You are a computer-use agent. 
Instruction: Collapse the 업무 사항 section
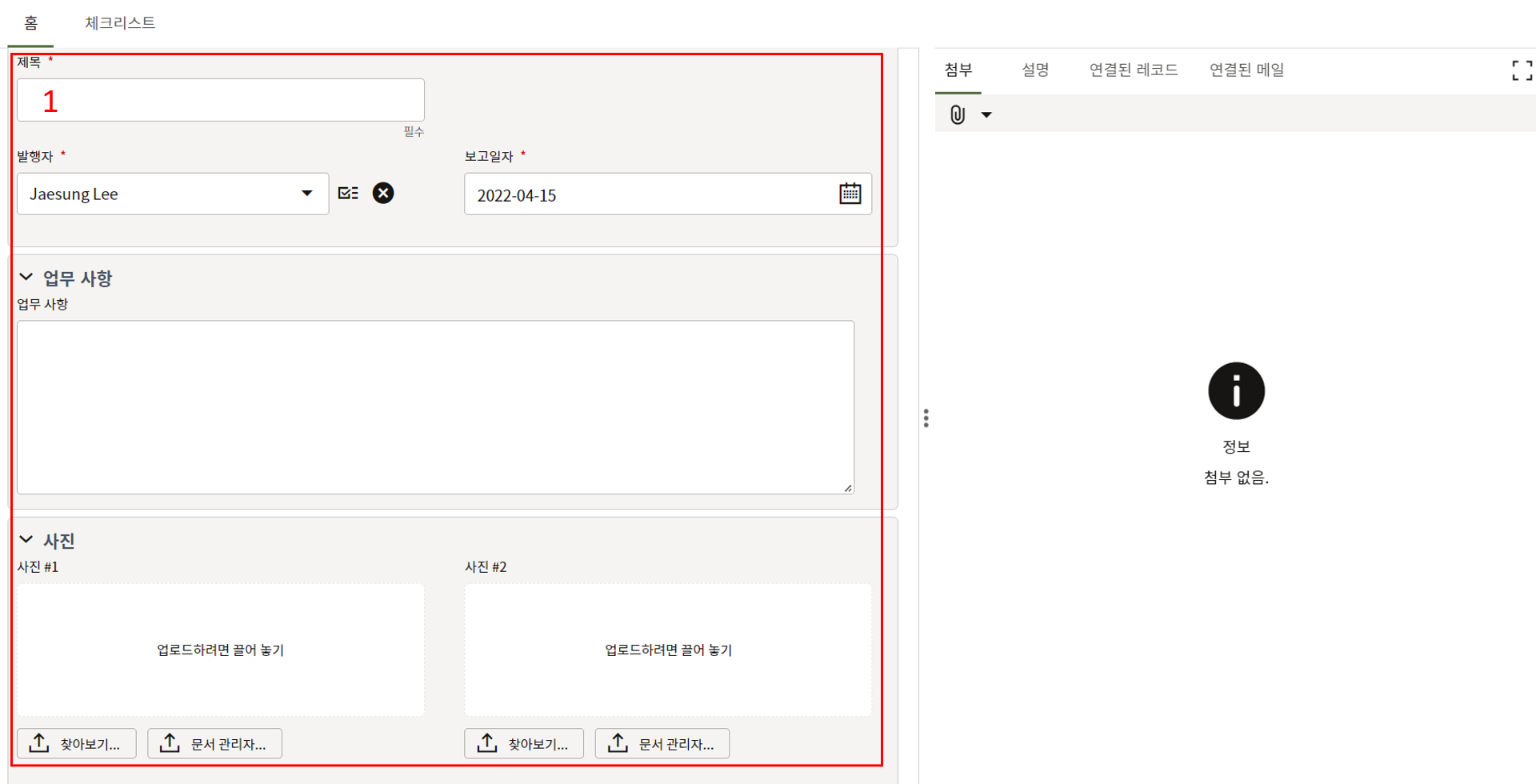tap(26, 278)
